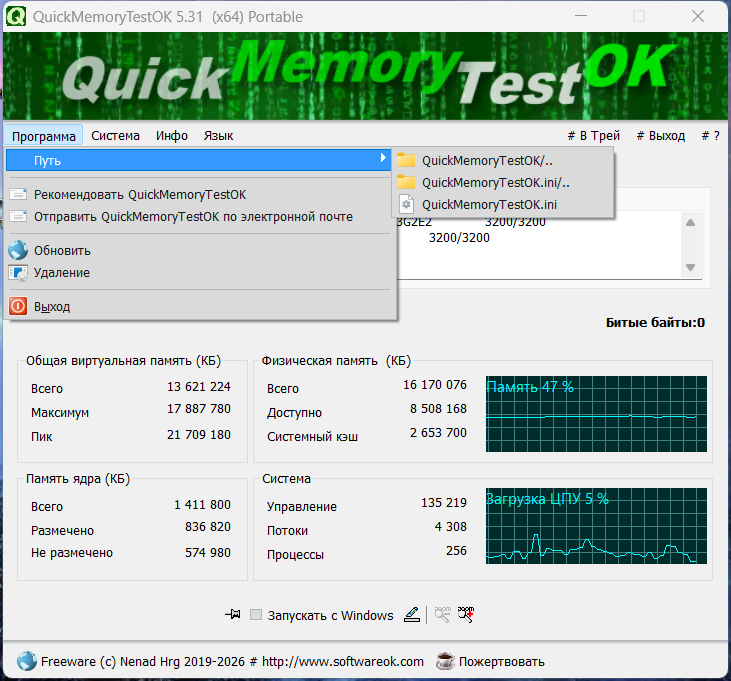Click the Пожертвовать donate link
The width and height of the screenshot is (731, 681).
pyautogui.click(x=503, y=661)
